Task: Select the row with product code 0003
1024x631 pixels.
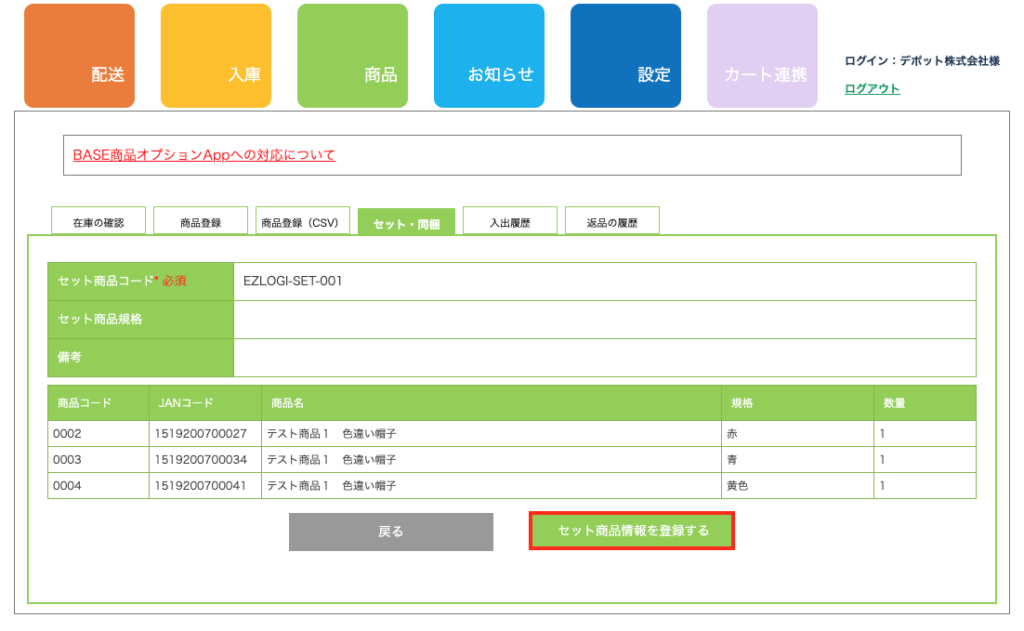Action: [511, 460]
